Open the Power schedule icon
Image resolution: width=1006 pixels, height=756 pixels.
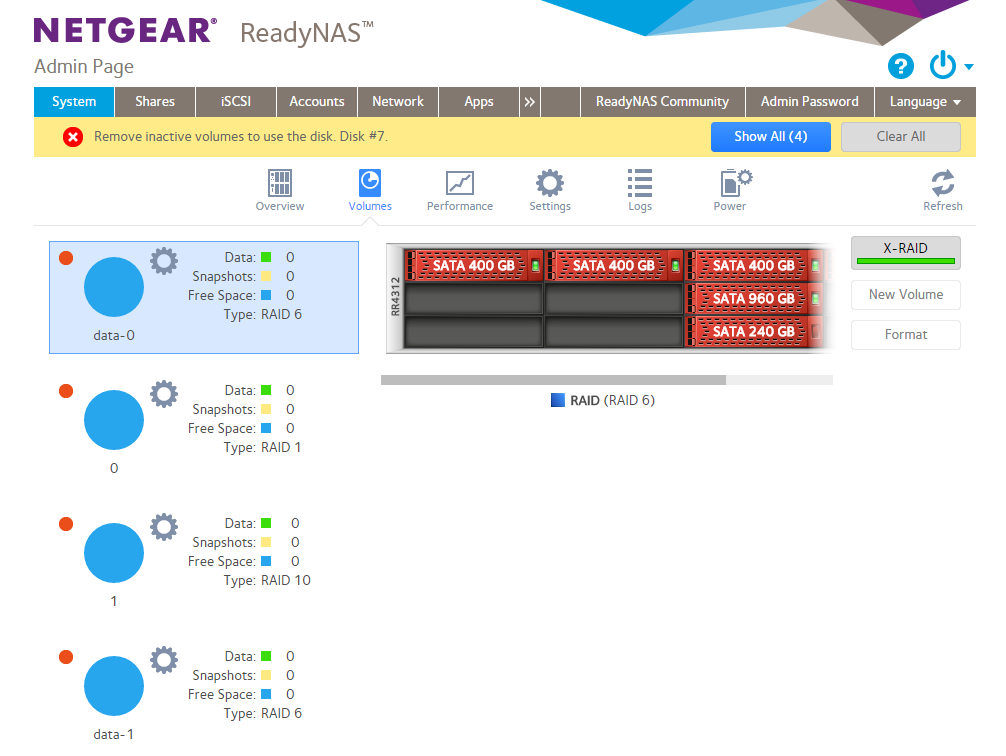[735, 183]
